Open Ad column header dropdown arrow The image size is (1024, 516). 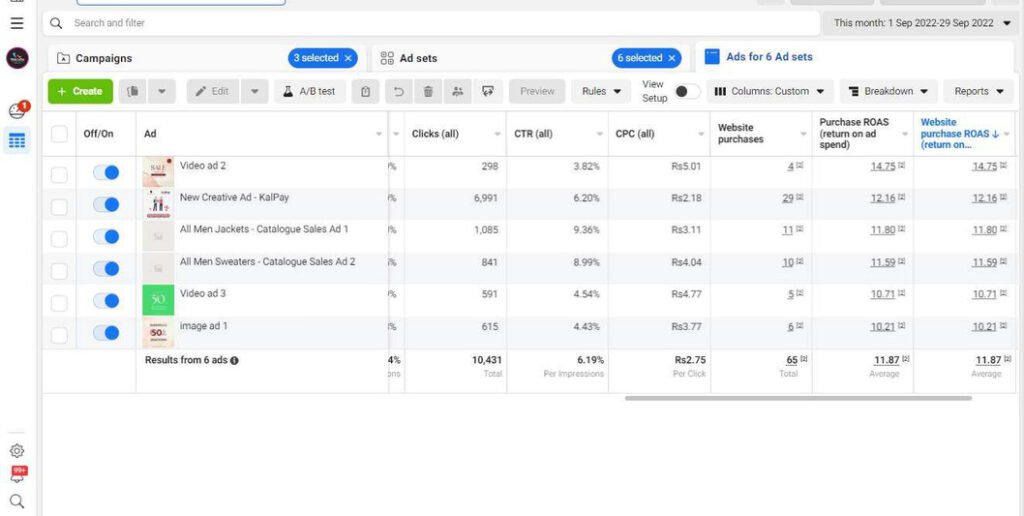pyautogui.click(x=379, y=134)
